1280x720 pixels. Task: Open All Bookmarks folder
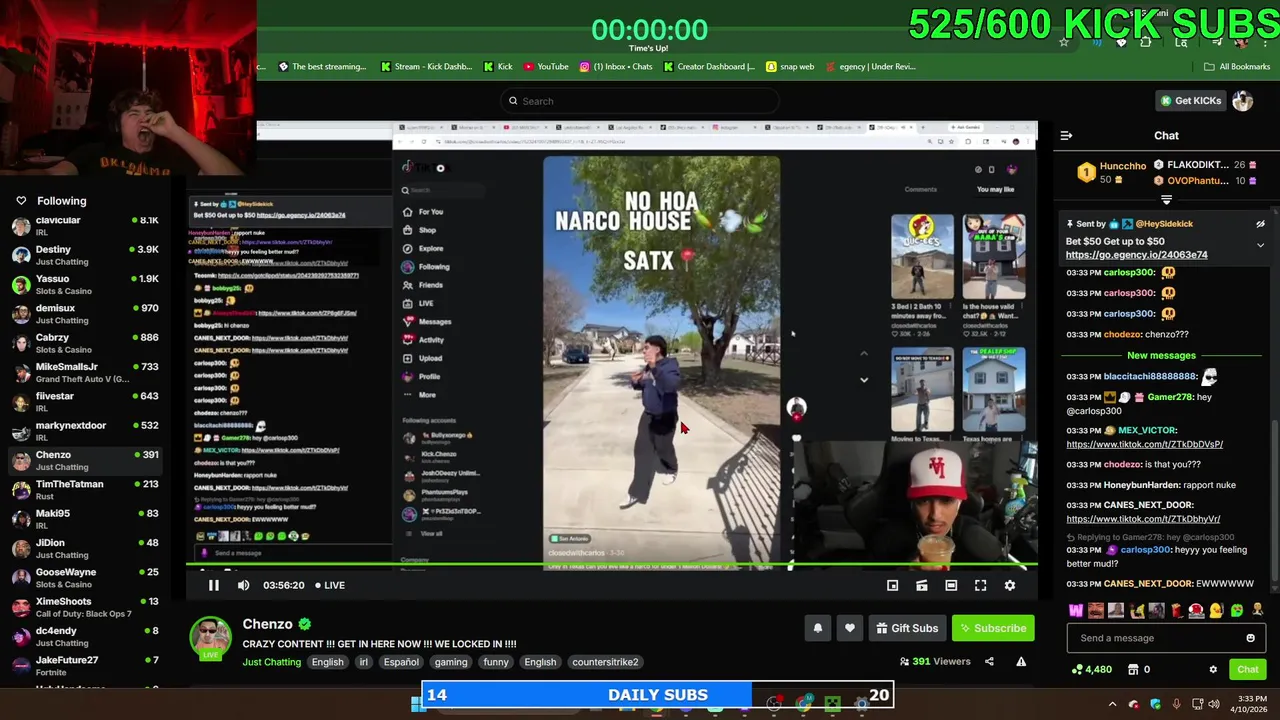point(1237,67)
